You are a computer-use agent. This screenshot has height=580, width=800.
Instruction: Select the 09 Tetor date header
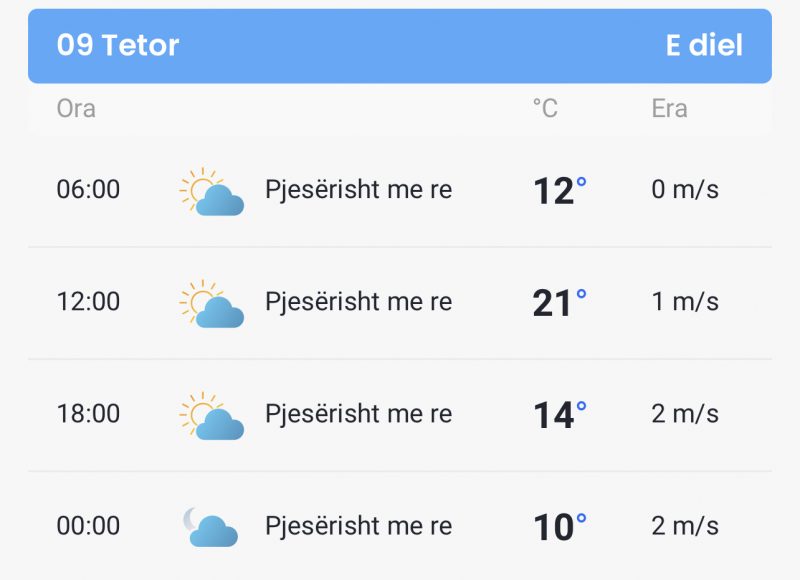point(118,45)
